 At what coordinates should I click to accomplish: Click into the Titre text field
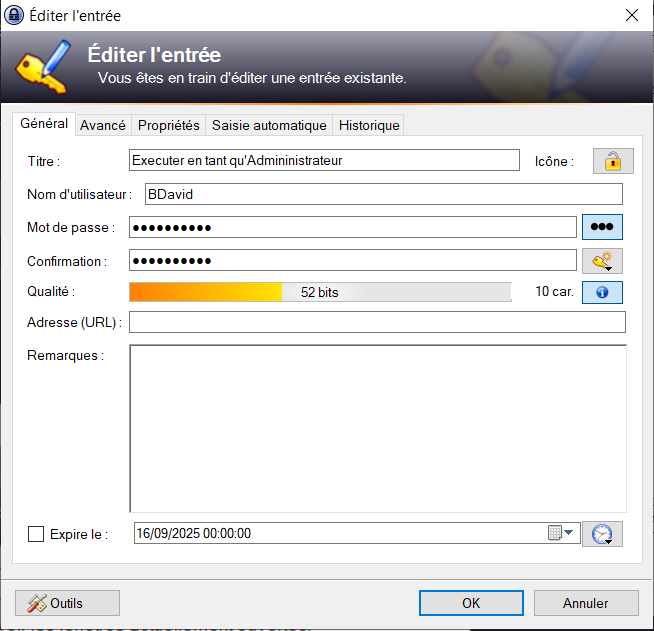(324, 160)
